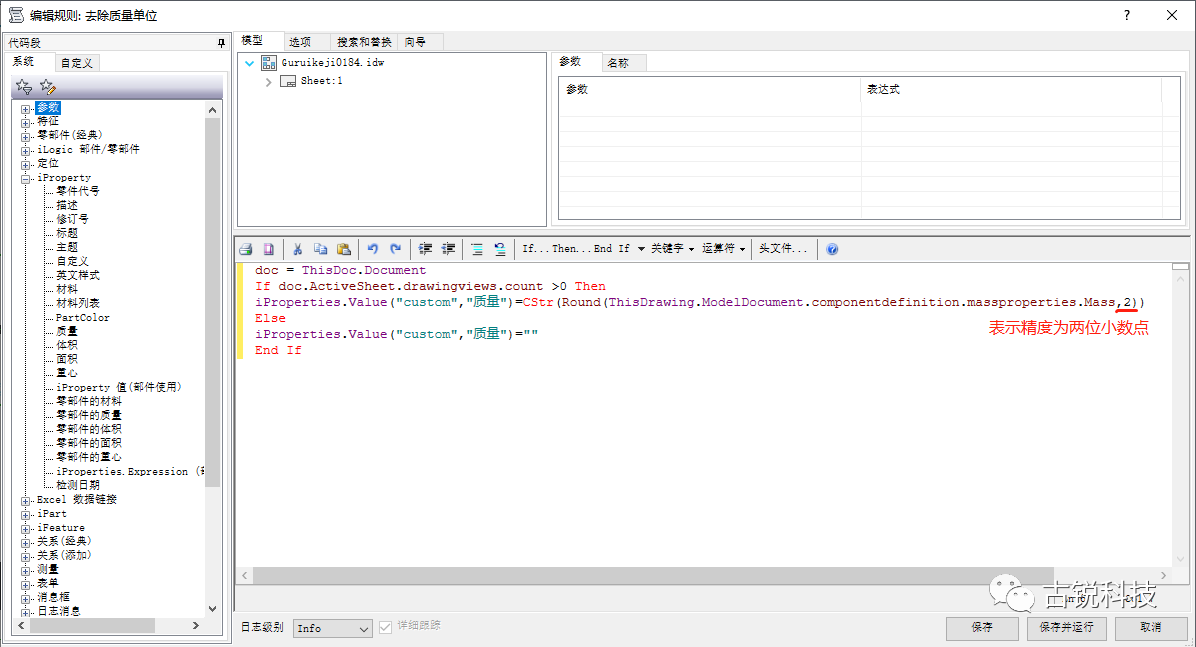This screenshot has width=1196, height=647.
Task: Expand the iPart node
Action: 25,515
